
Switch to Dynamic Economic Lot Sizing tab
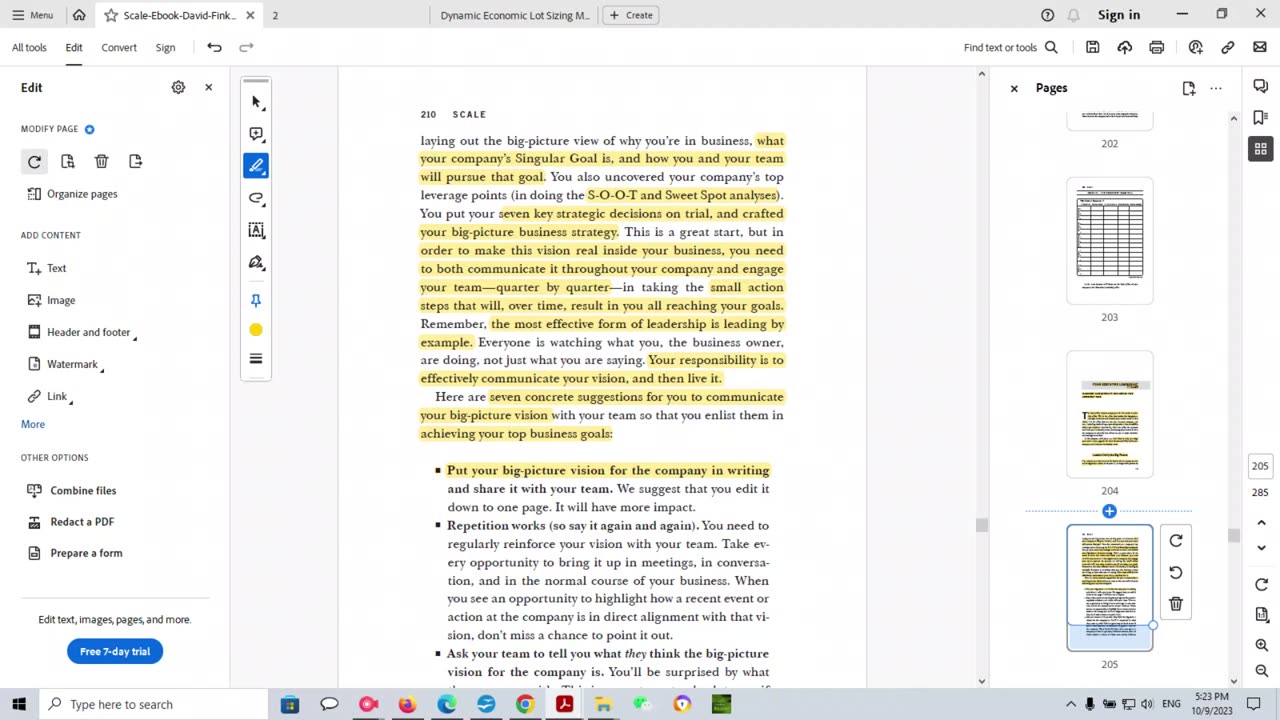coord(515,15)
